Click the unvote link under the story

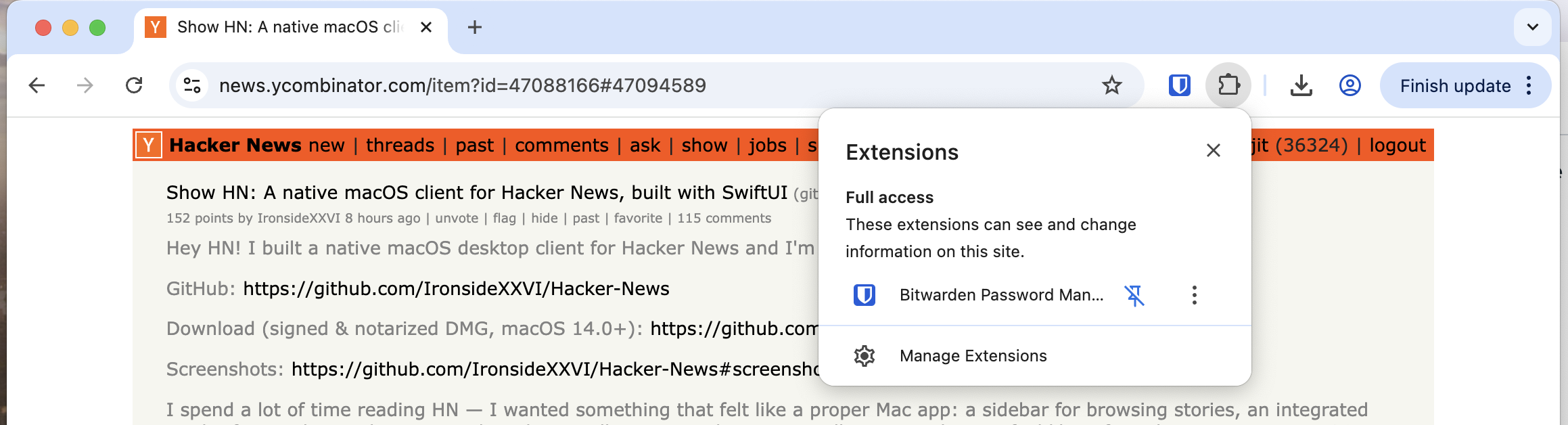tap(457, 219)
